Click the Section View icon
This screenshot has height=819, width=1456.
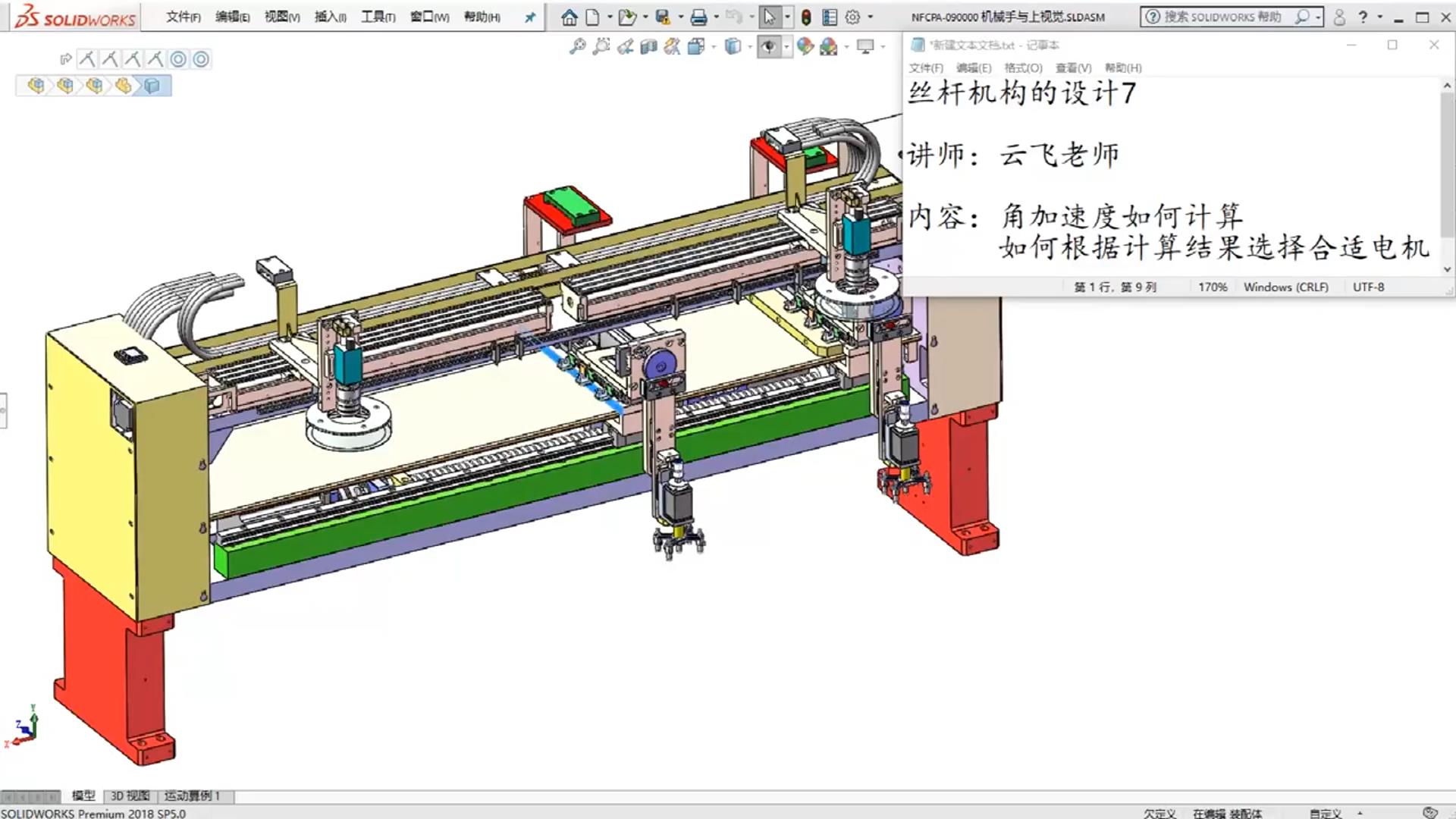pos(648,46)
